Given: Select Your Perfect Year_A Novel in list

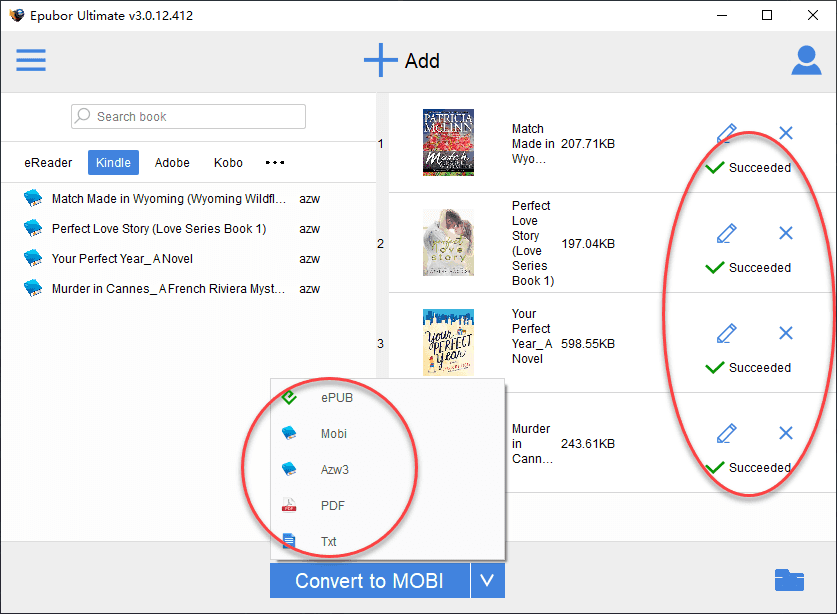Looking at the screenshot, I should pyautogui.click(x=122, y=258).
